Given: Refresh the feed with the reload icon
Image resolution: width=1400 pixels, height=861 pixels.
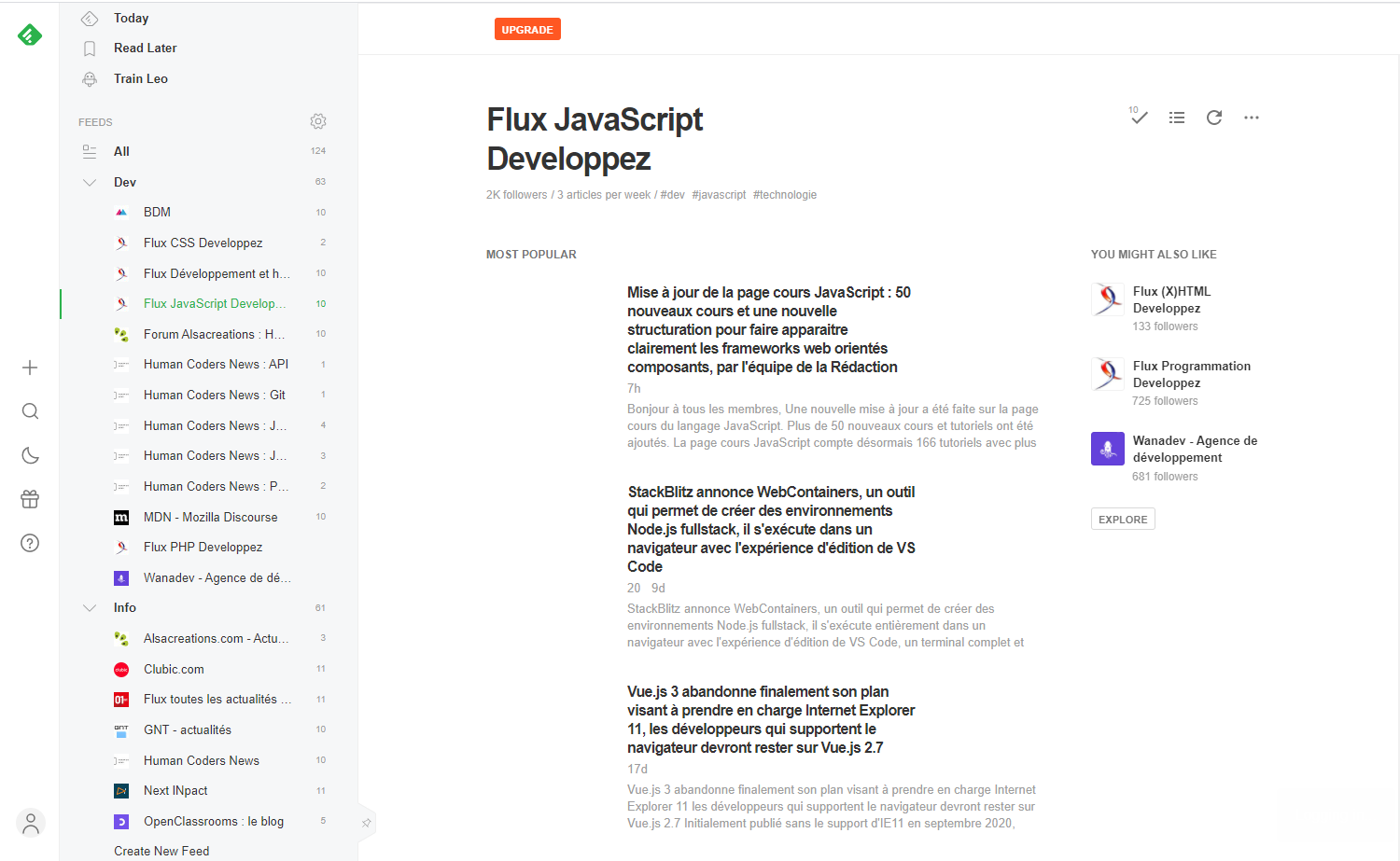Looking at the screenshot, I should click(1214, 118).
